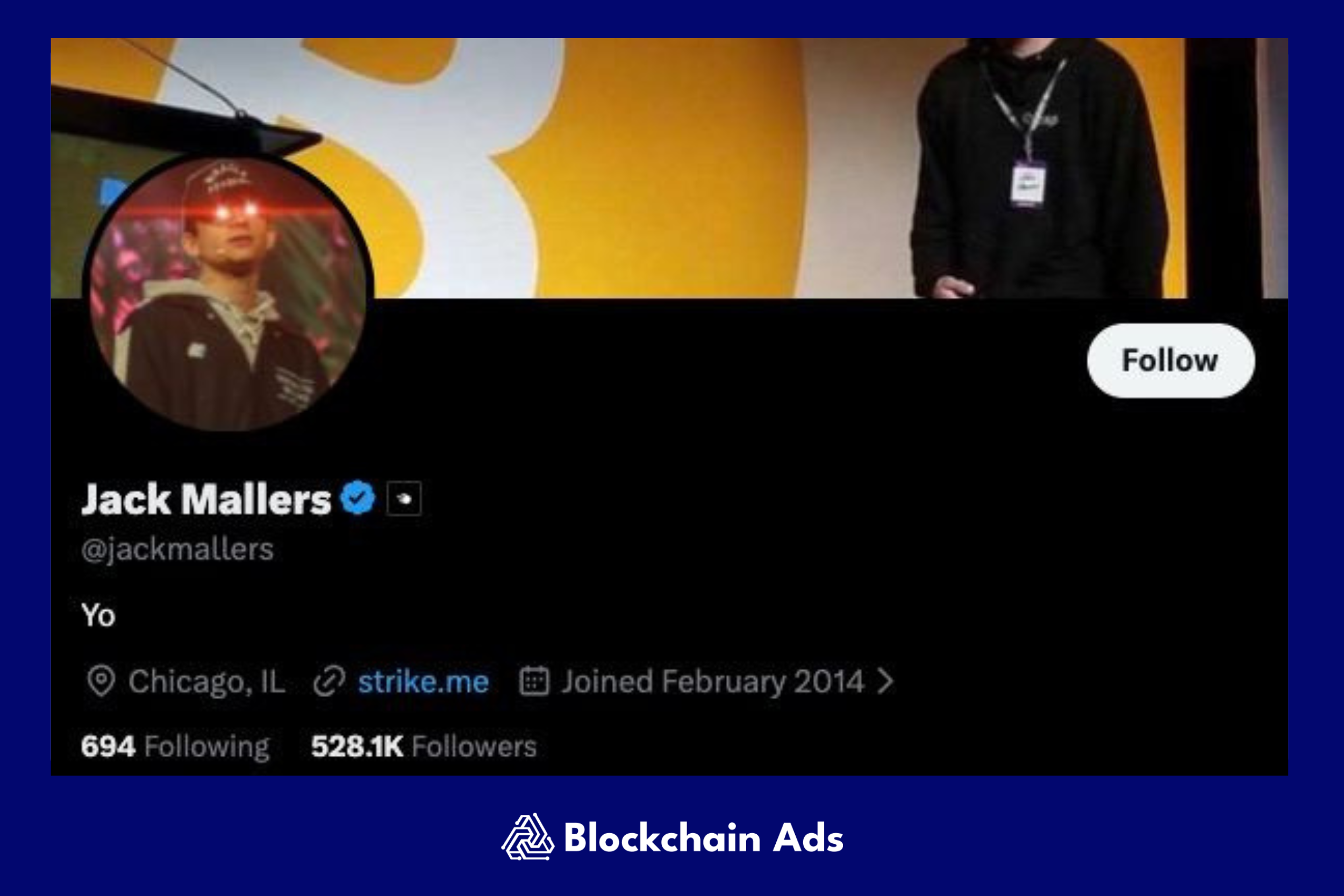Click the Jack Mallers display name
Viewport: 1344px width, 896px height.
(206, 499)
